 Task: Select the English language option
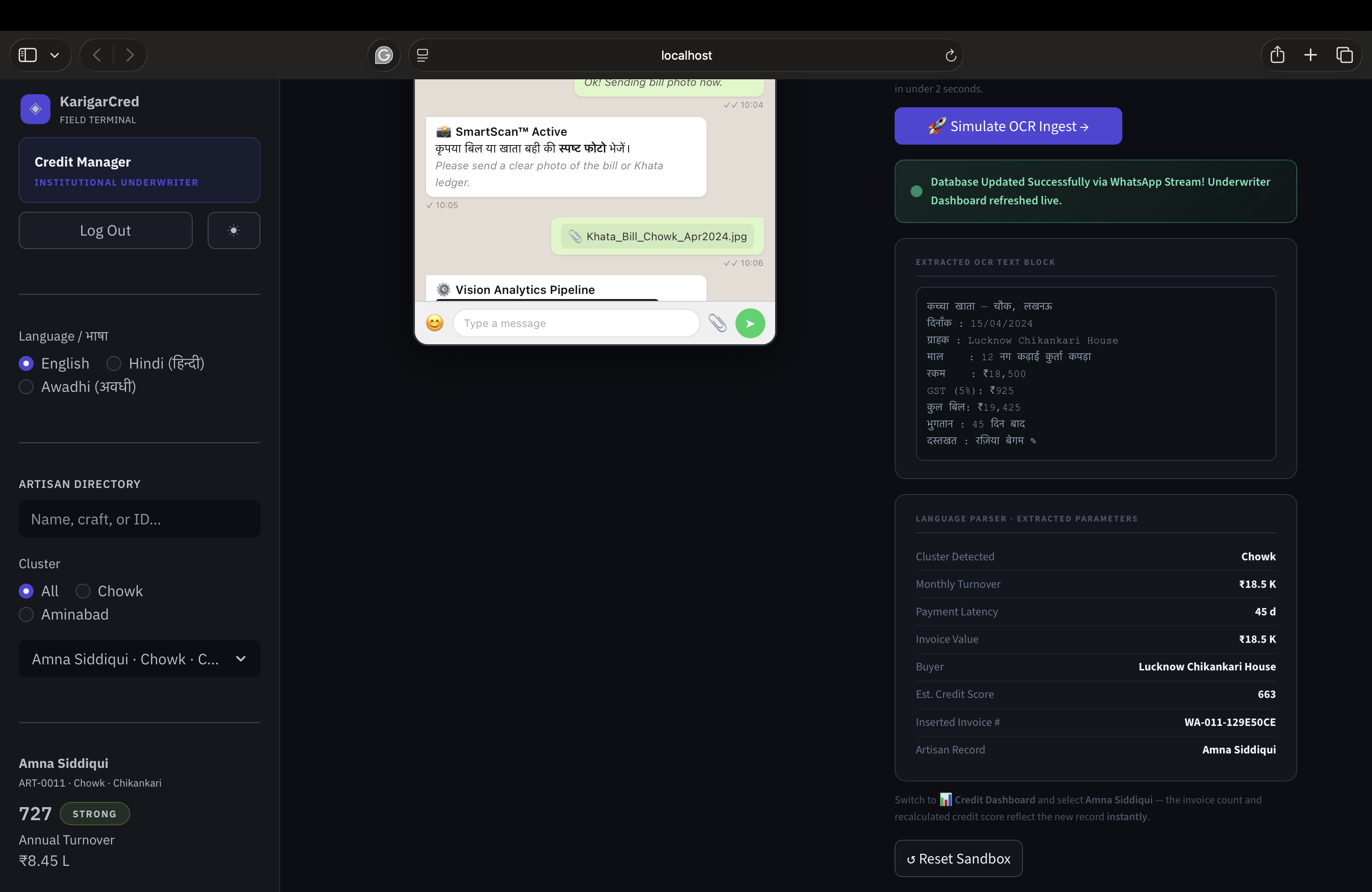[x=54, y=363]
